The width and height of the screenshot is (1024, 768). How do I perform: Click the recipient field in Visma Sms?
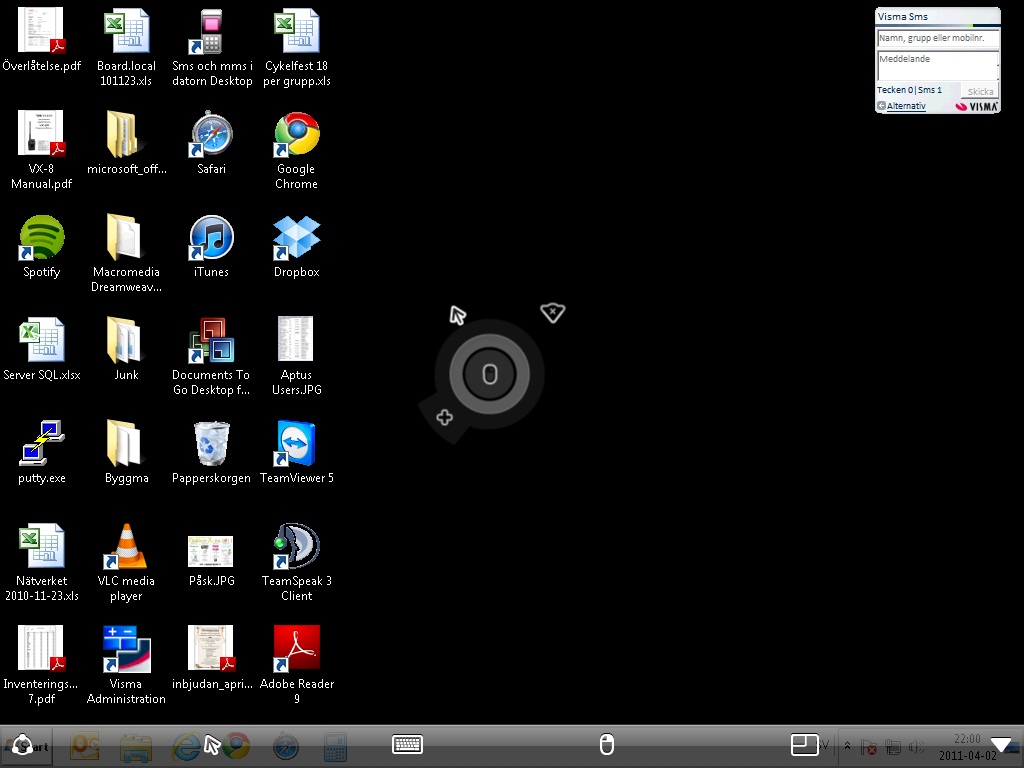(x=937, y=38)
